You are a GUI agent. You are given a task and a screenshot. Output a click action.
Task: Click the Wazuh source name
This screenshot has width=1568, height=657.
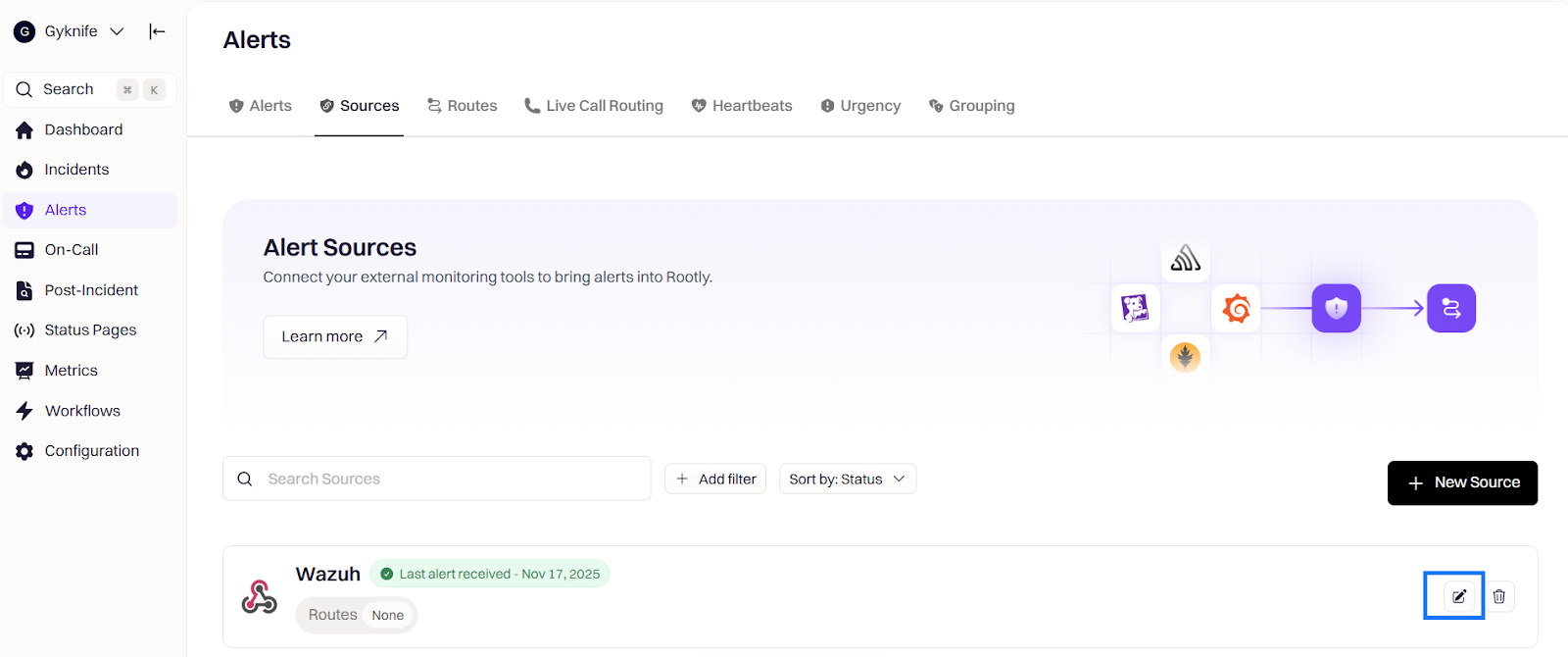328,574
